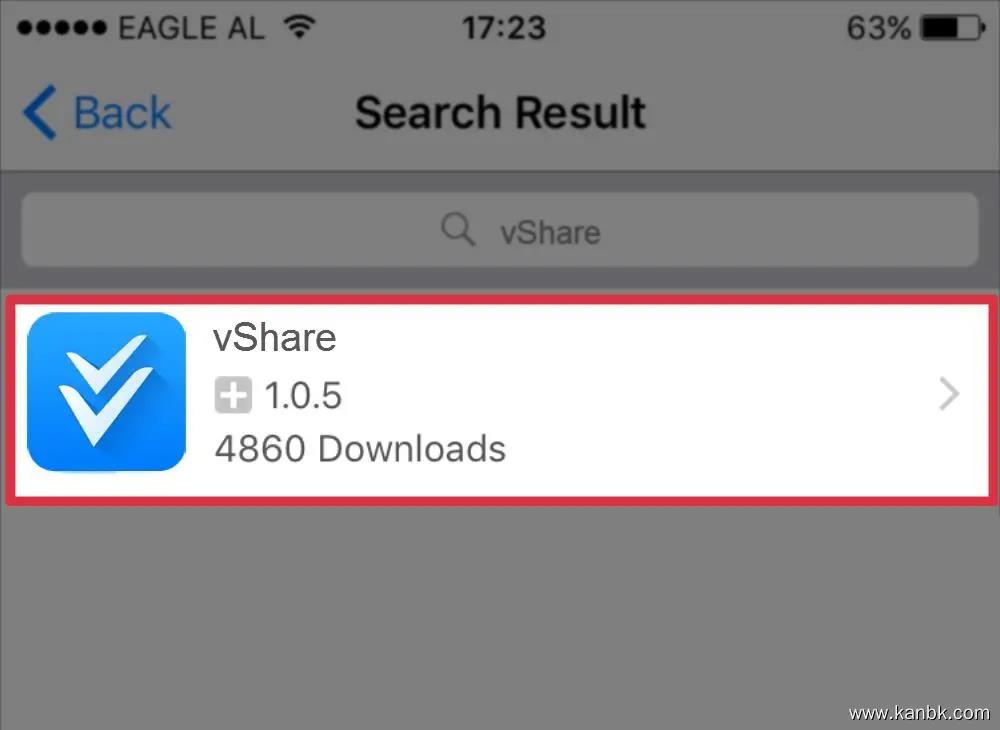Tap the Wi-Fi status icon
Screen dimensions: 1000x730
[300, 27]
